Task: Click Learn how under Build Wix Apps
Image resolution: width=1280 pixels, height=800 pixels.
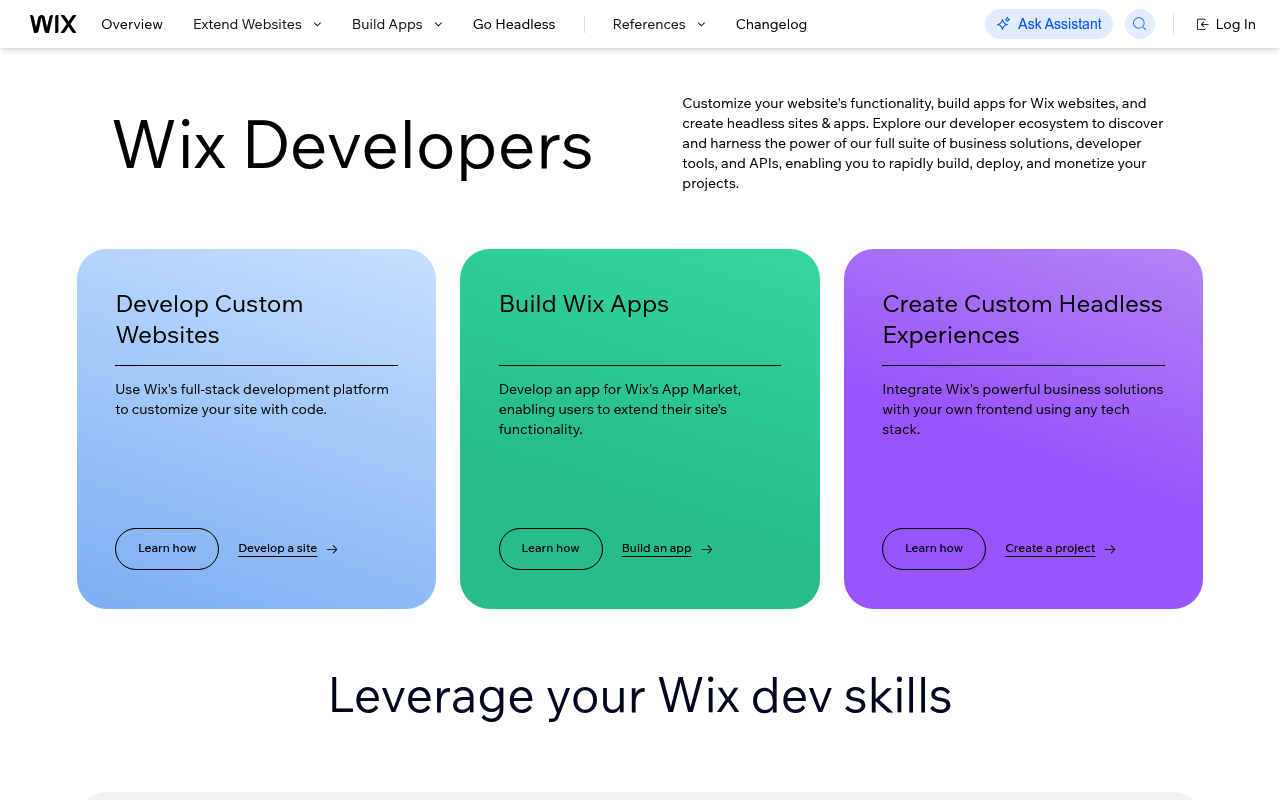Action: (x=551, y=549)
